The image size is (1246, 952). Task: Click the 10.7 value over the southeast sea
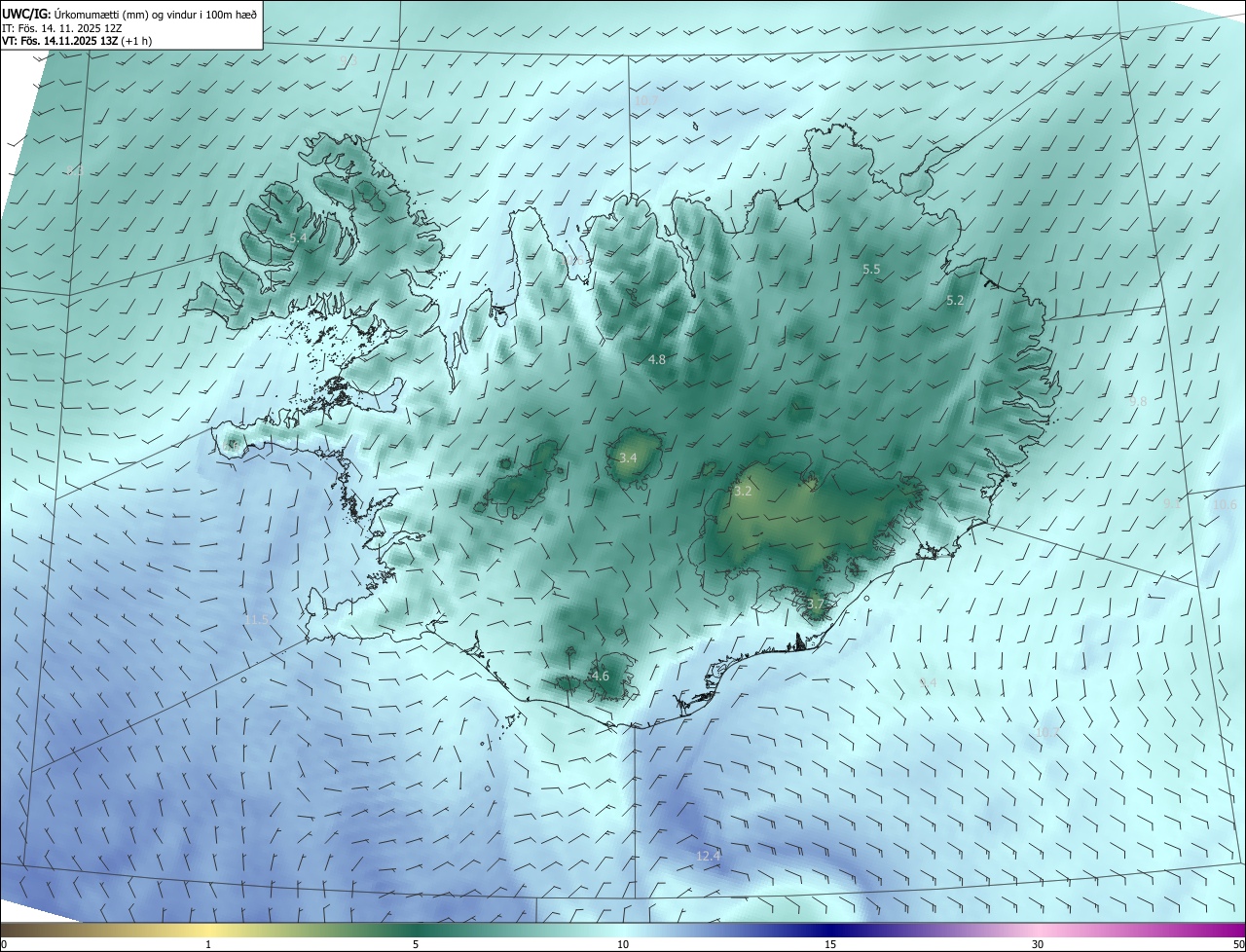tap(1047, 731)
